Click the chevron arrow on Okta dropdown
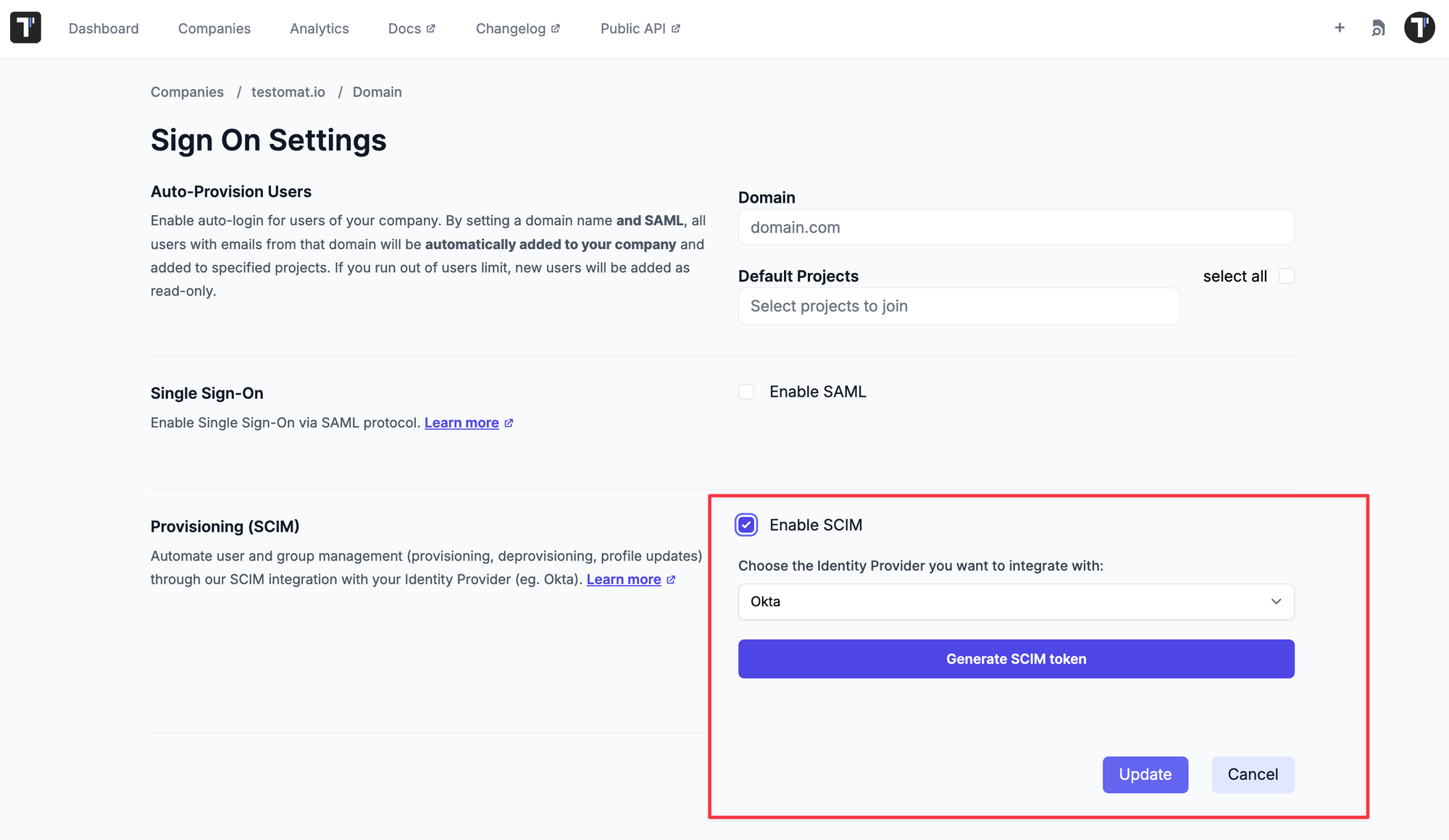This screenshot has height=840, width=1449. pyautogui.click(x=1276, y=602)
